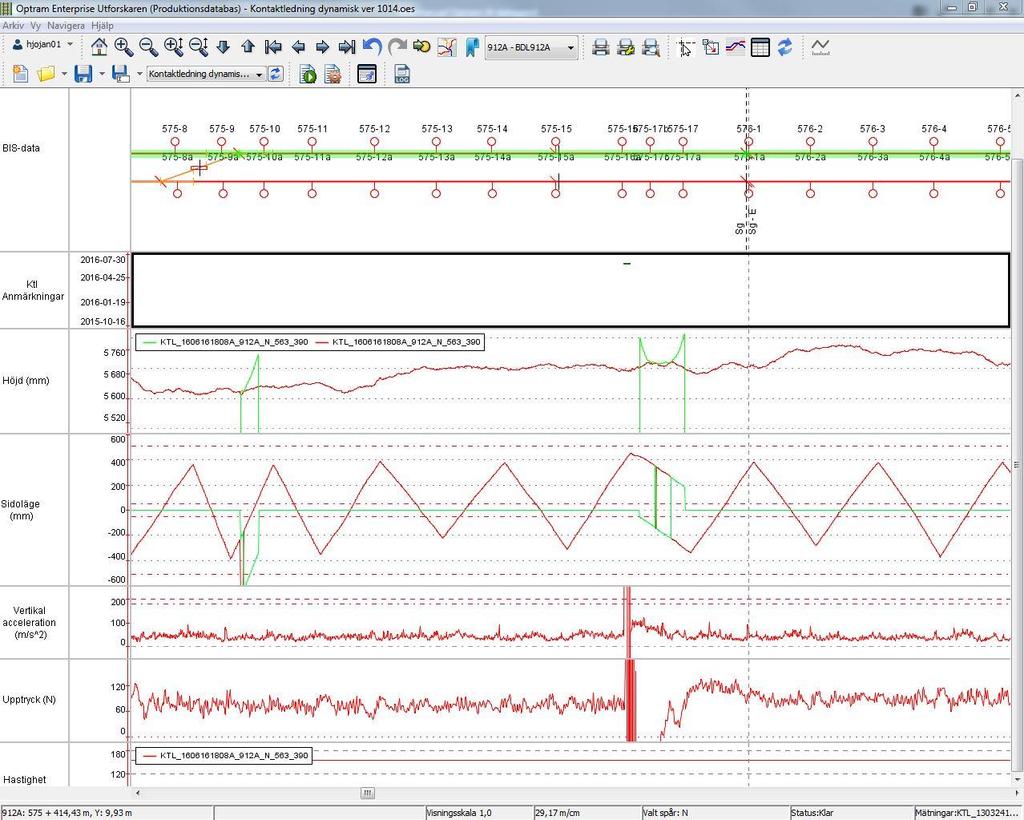Screen dimensions: 1024x820
Task: Click the vertical scrollbar down arrow
Action: point(1017,780)
